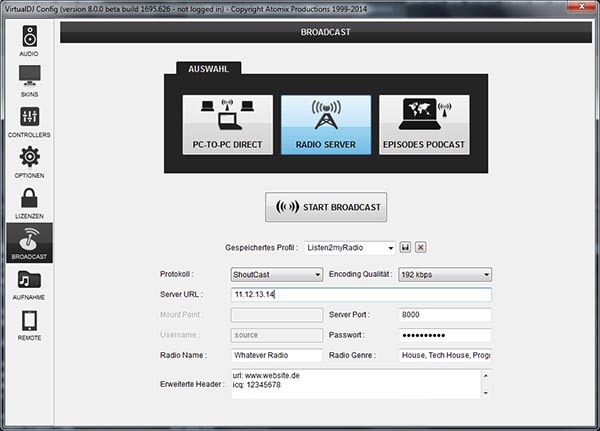600x431 pixels.
Task: Click the disabled Mount Point field
Action: point(277,315)
